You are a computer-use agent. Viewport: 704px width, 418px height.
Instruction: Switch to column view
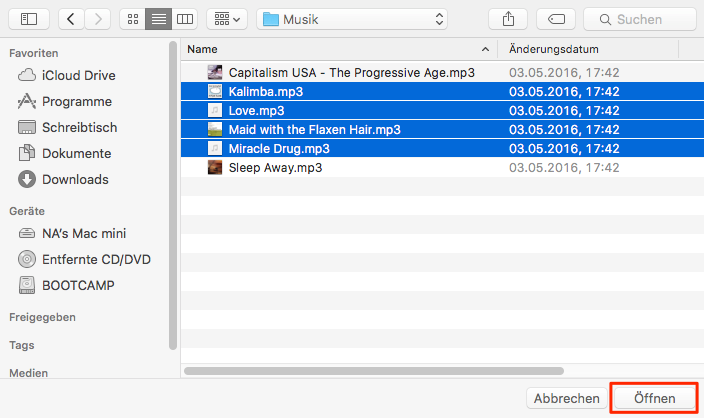point(185,19)
